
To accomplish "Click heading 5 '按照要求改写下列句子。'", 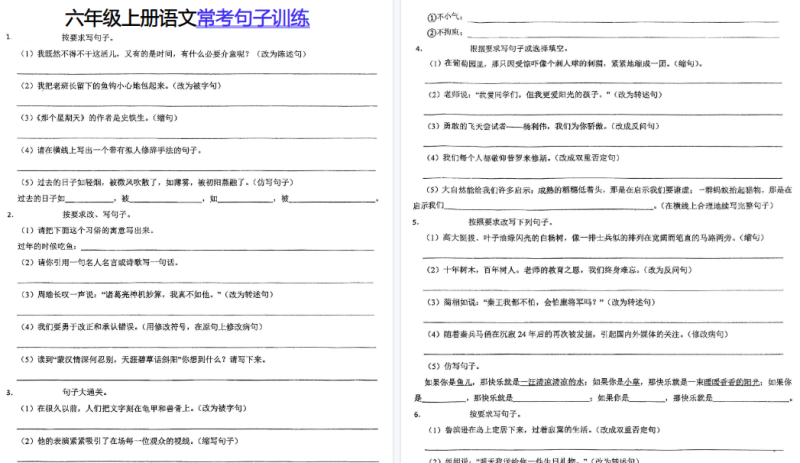I will tap(511, 222).
